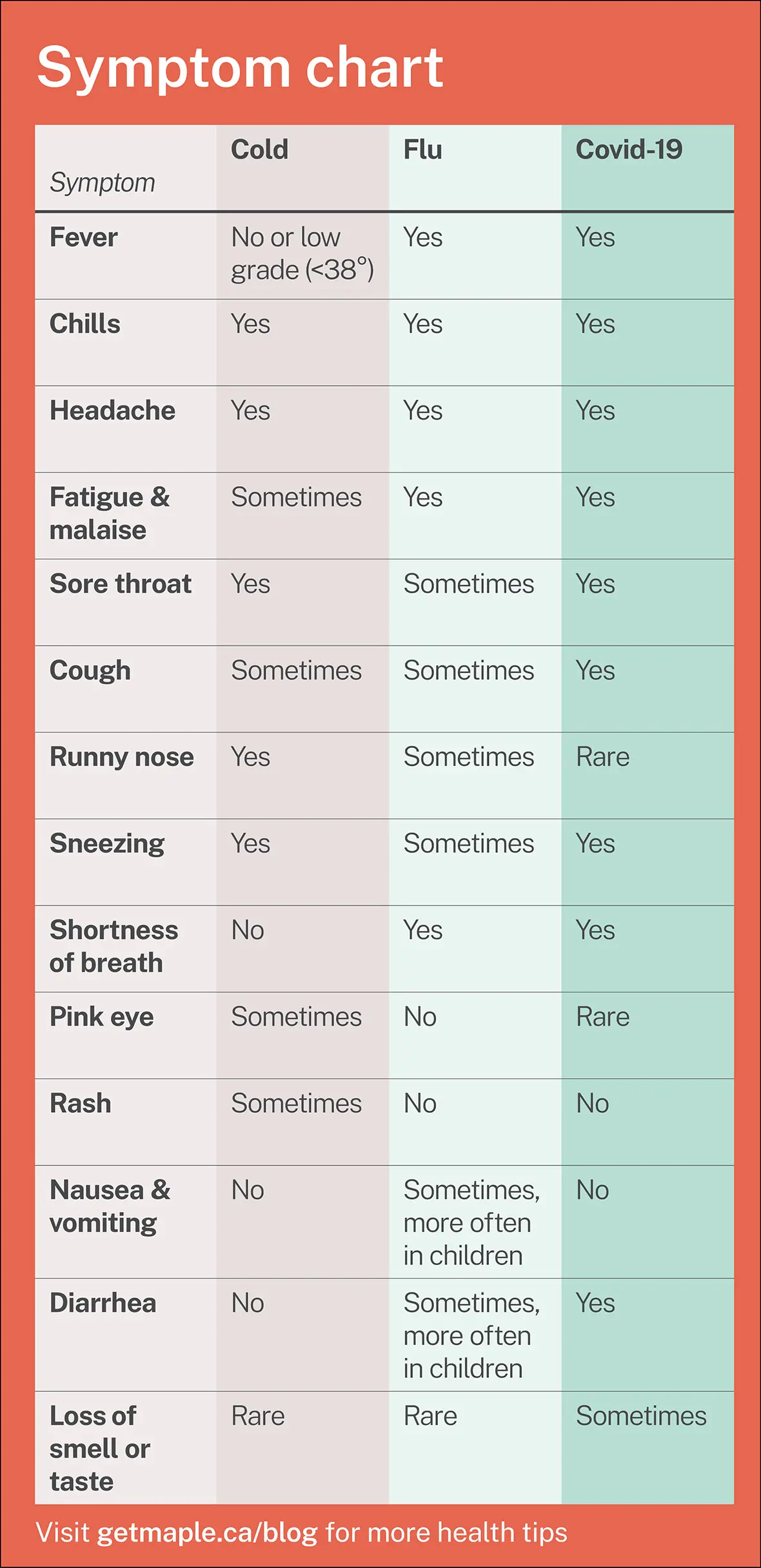Click Sometimes in the Rash row

pos(297,1103)
